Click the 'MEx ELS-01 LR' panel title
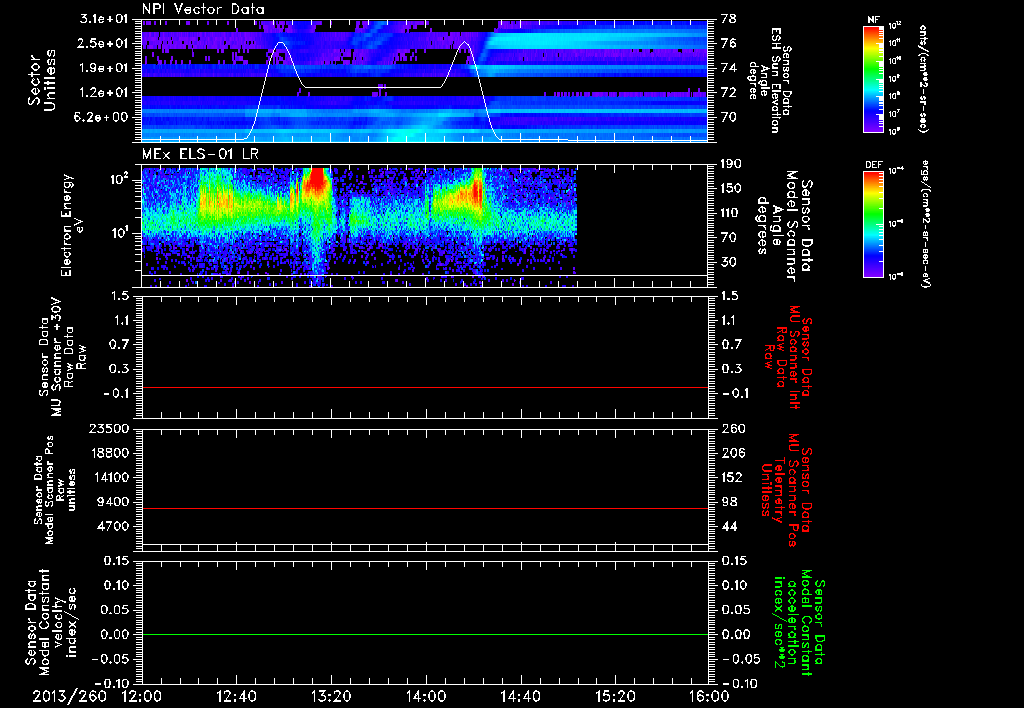Viewport: 1024px width, 708px height. (x=199, y=155)
